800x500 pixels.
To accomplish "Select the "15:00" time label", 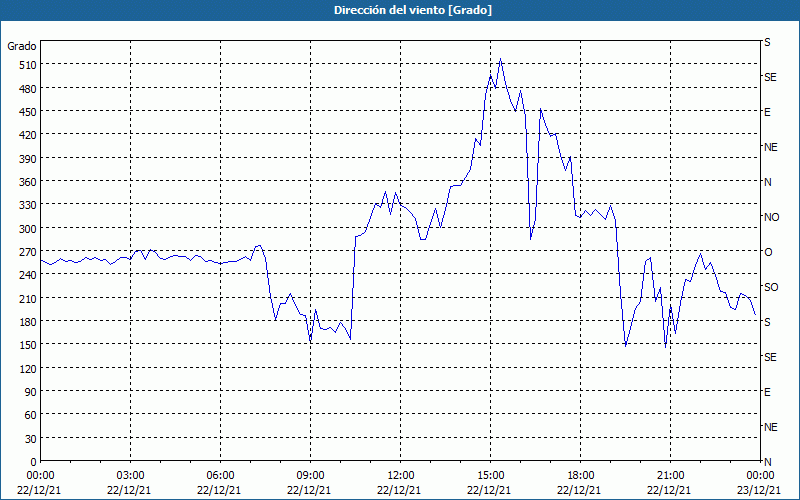I will click(x=490, y=476).
